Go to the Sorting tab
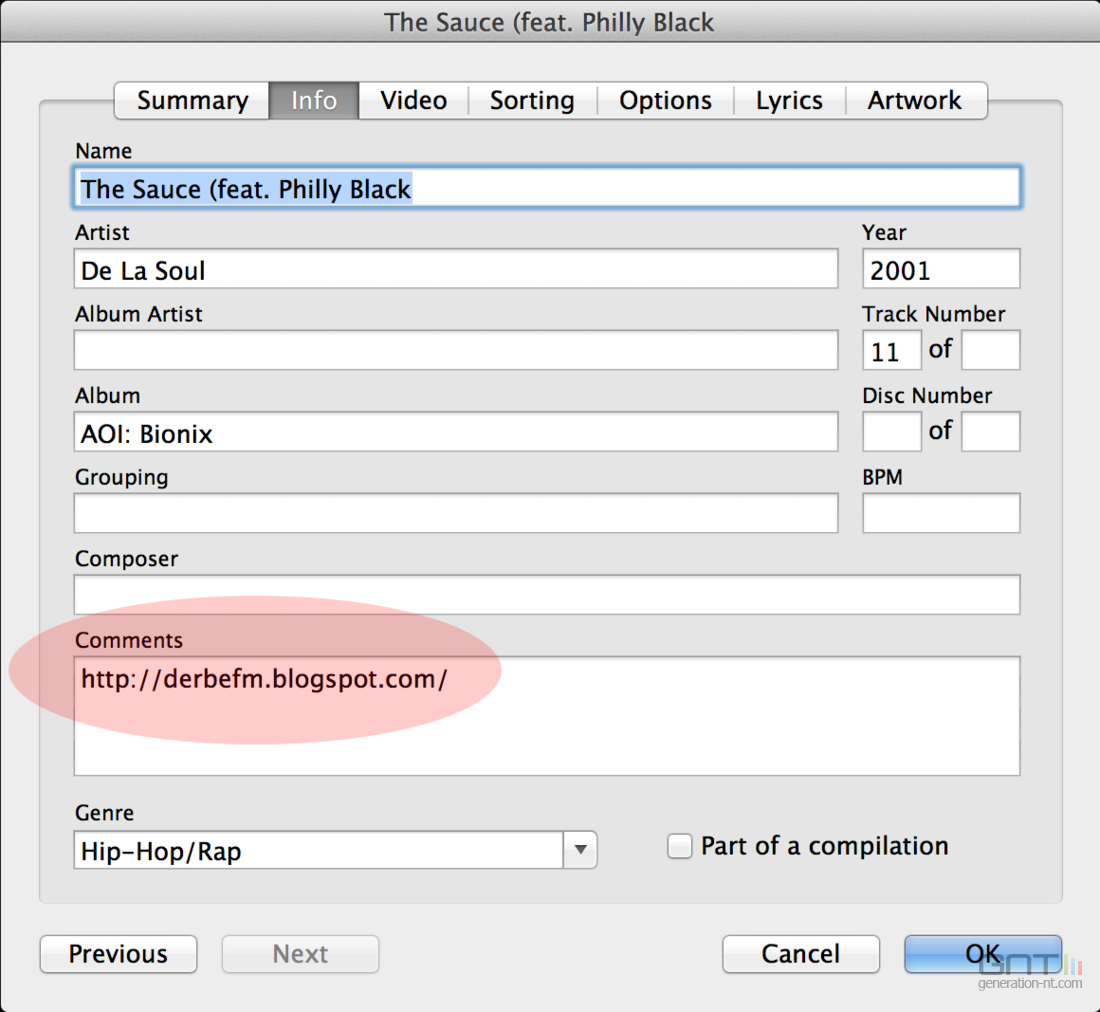The height and width of the screenshot is (1012, 1100). tap(532, 100)
